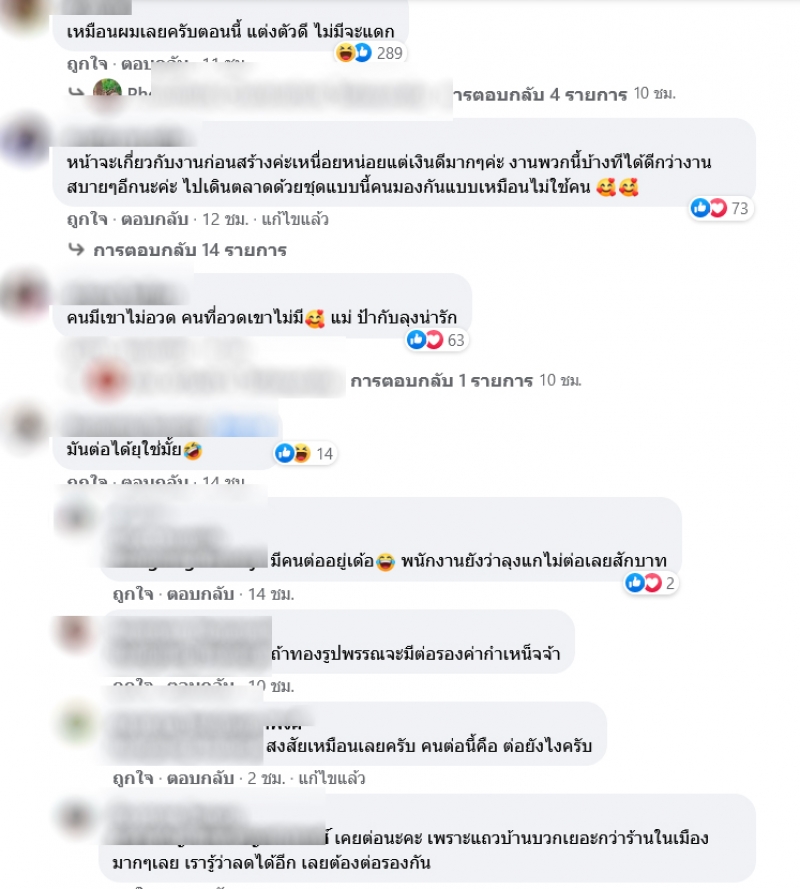
Task: Click the 12 ชม. timestamp of the comment
Action: point(225,219)
